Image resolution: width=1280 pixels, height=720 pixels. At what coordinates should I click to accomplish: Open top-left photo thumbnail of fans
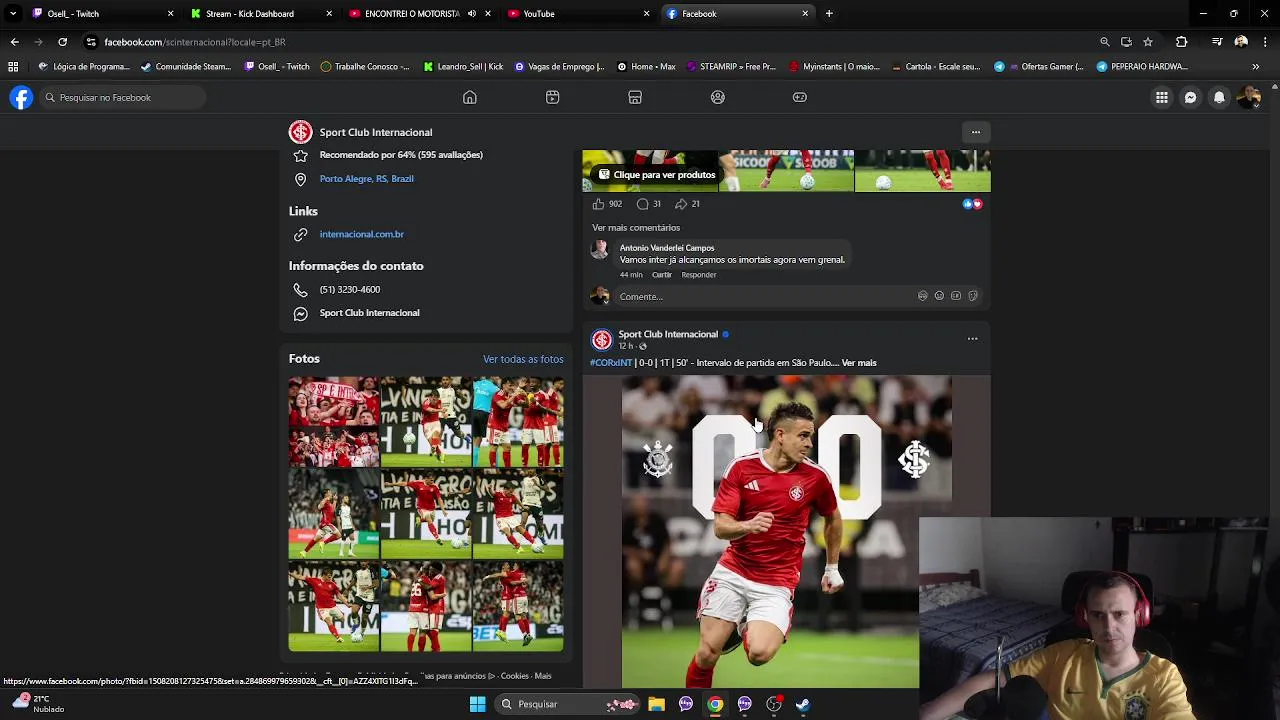click(334, 422)
